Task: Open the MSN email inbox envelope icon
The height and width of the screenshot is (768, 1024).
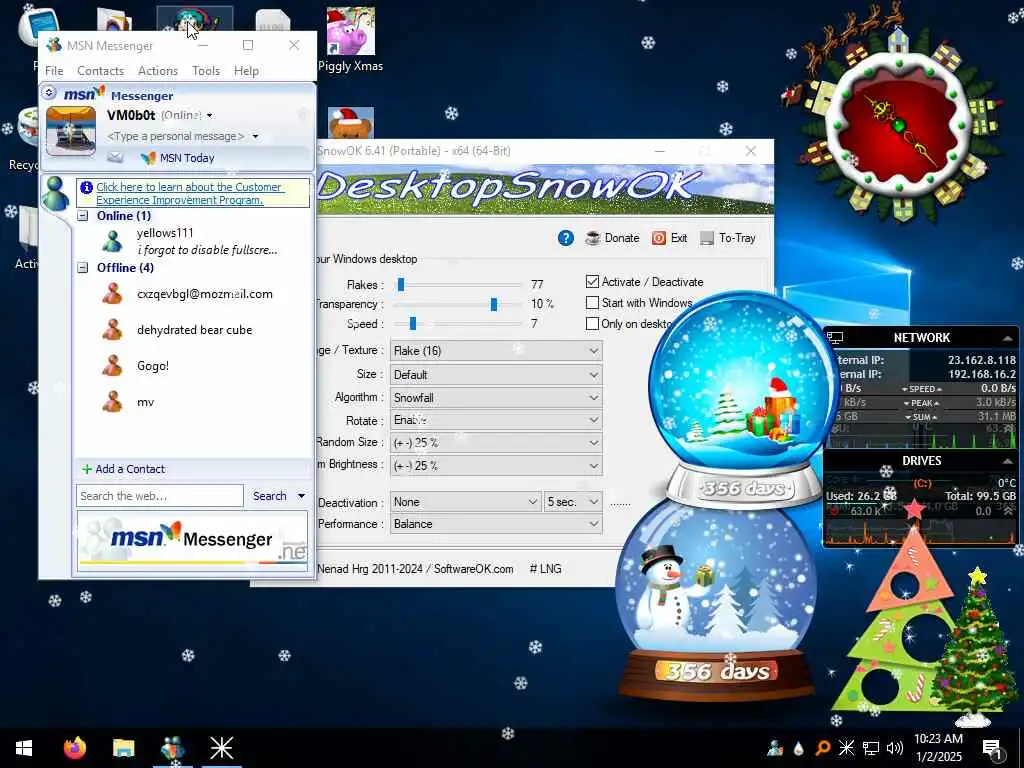Action: pos(115,157)
